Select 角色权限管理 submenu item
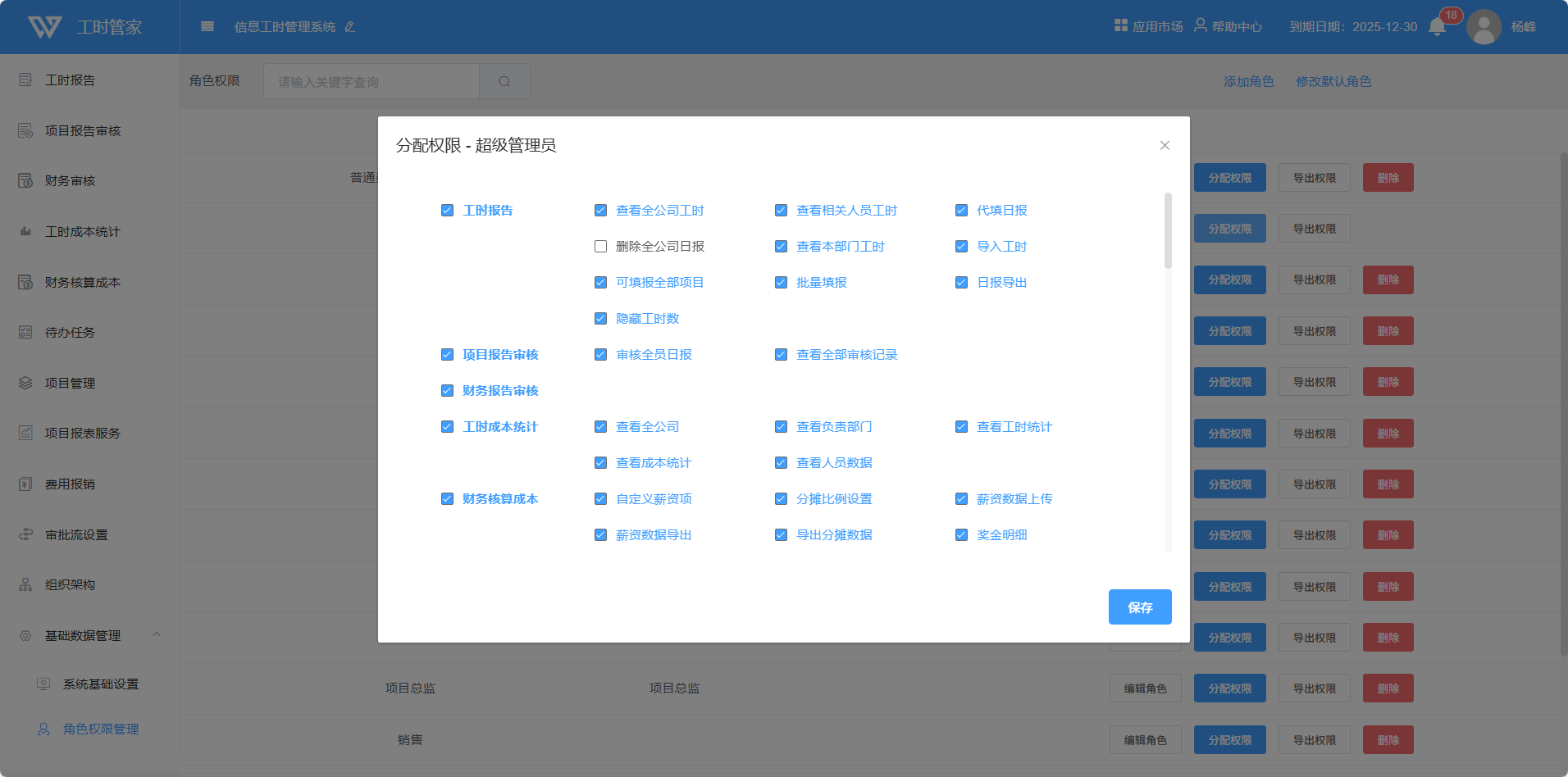 click(x=101, y=729)
